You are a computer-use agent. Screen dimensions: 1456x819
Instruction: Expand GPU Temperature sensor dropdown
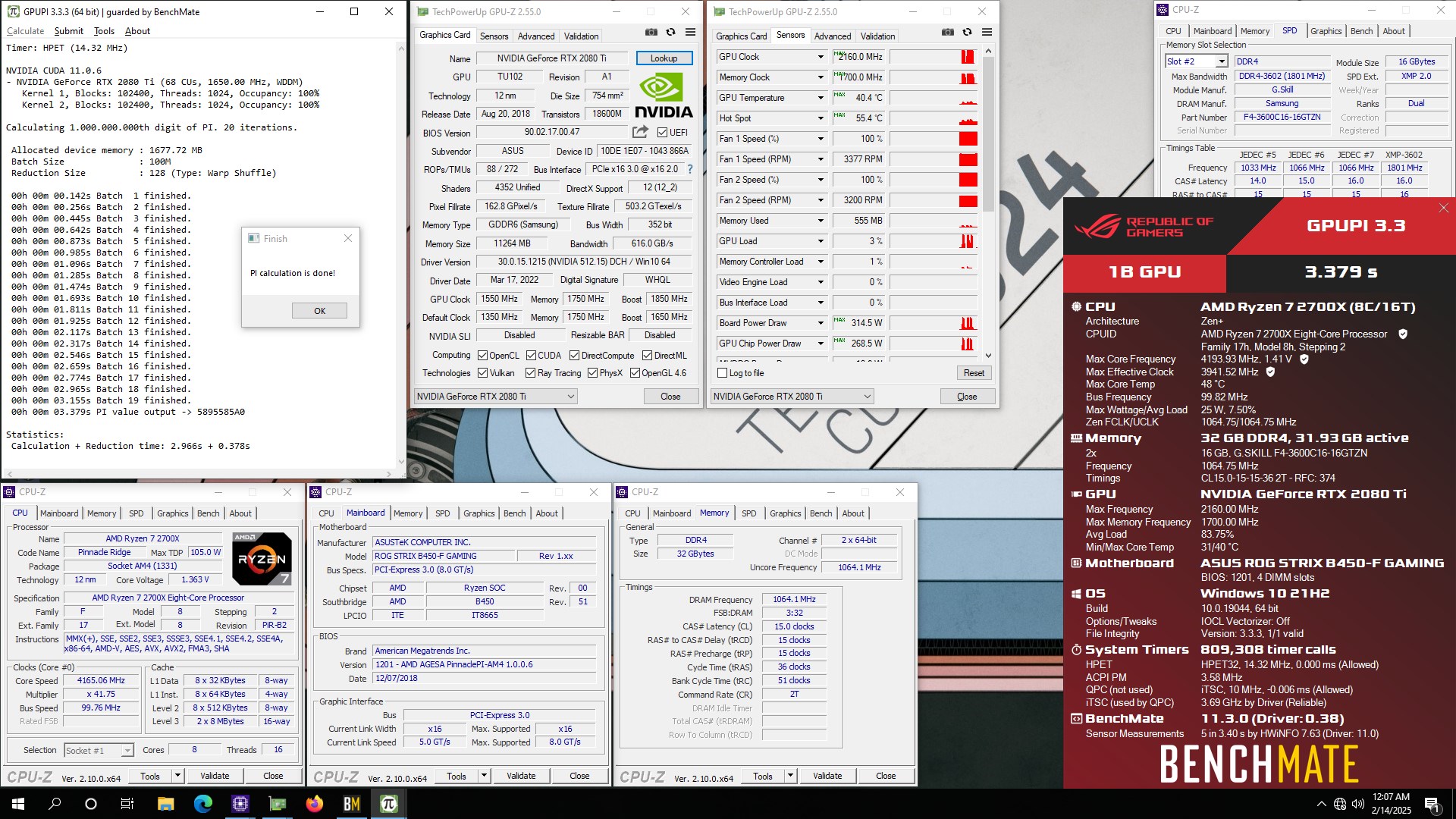pos(820,98)
